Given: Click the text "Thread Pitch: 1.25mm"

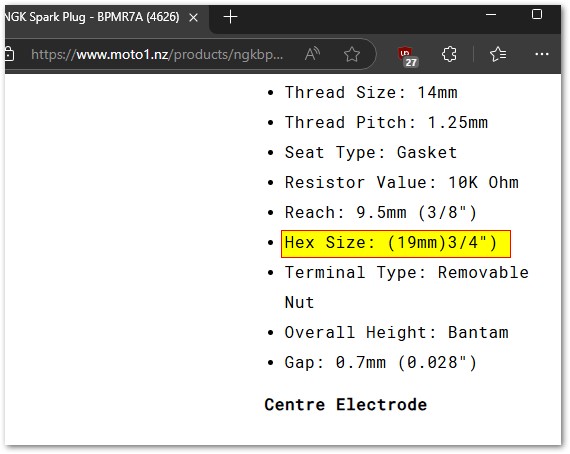Looking at the screenshot, I should coord(386,122).
